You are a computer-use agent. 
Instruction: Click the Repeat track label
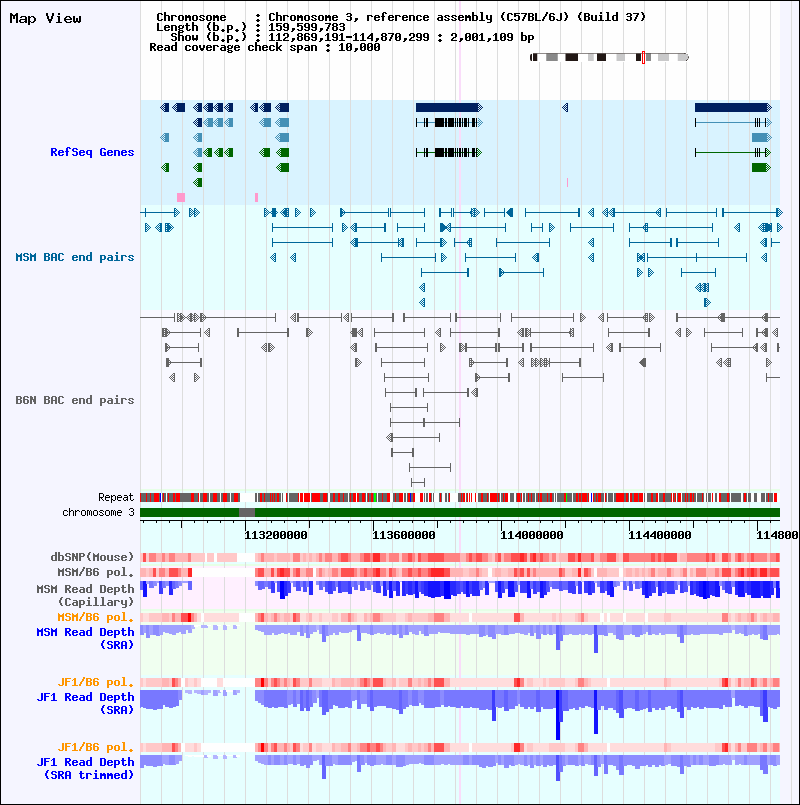[x=116, y=497]
